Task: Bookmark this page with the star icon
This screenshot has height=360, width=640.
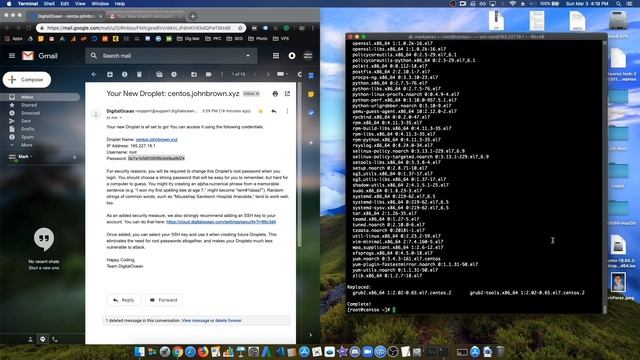Action: tap(240, 28)
